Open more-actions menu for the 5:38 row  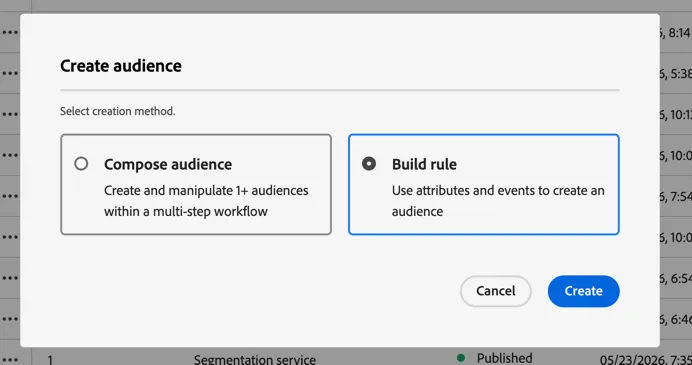click(x=10, y=73)
